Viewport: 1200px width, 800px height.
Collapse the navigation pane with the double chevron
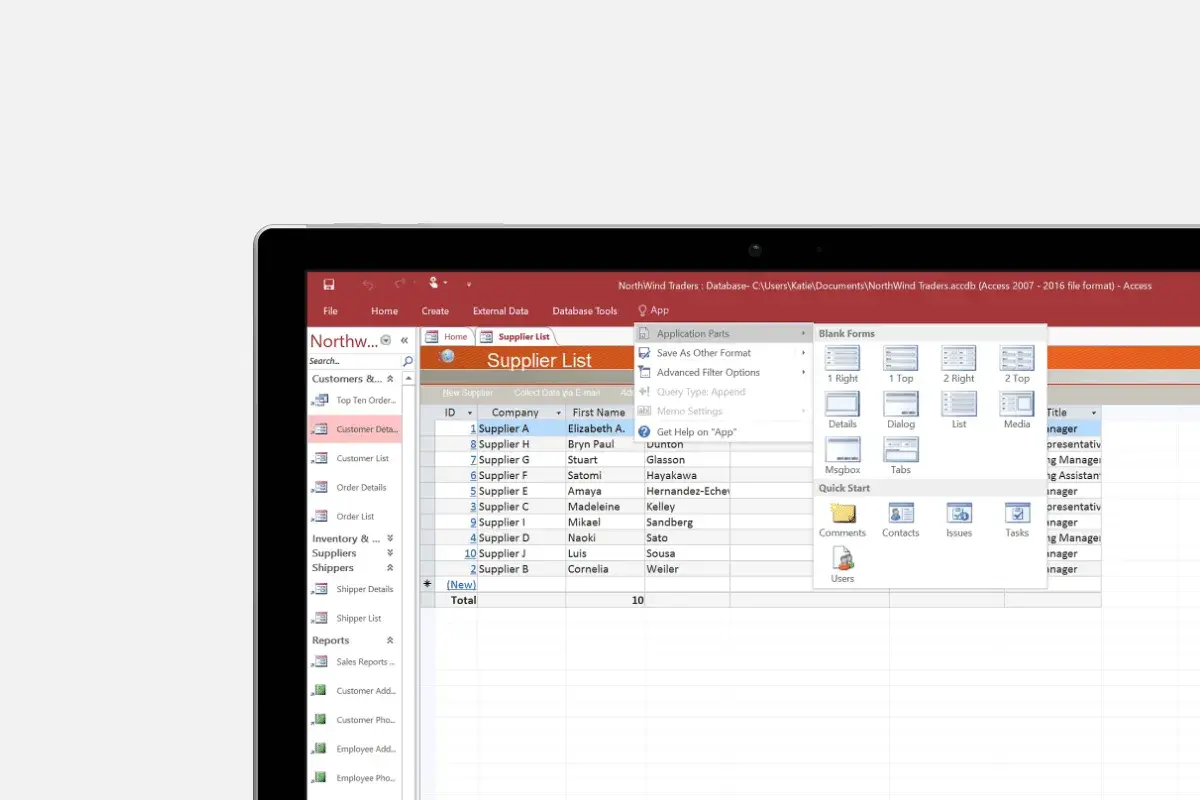[404, 340]
